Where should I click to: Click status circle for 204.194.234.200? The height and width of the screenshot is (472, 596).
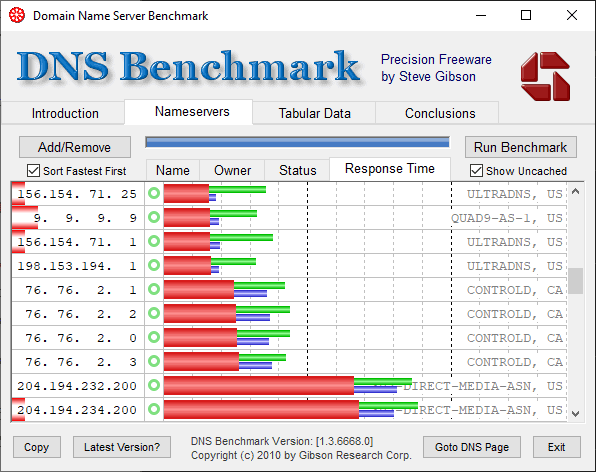154,409
